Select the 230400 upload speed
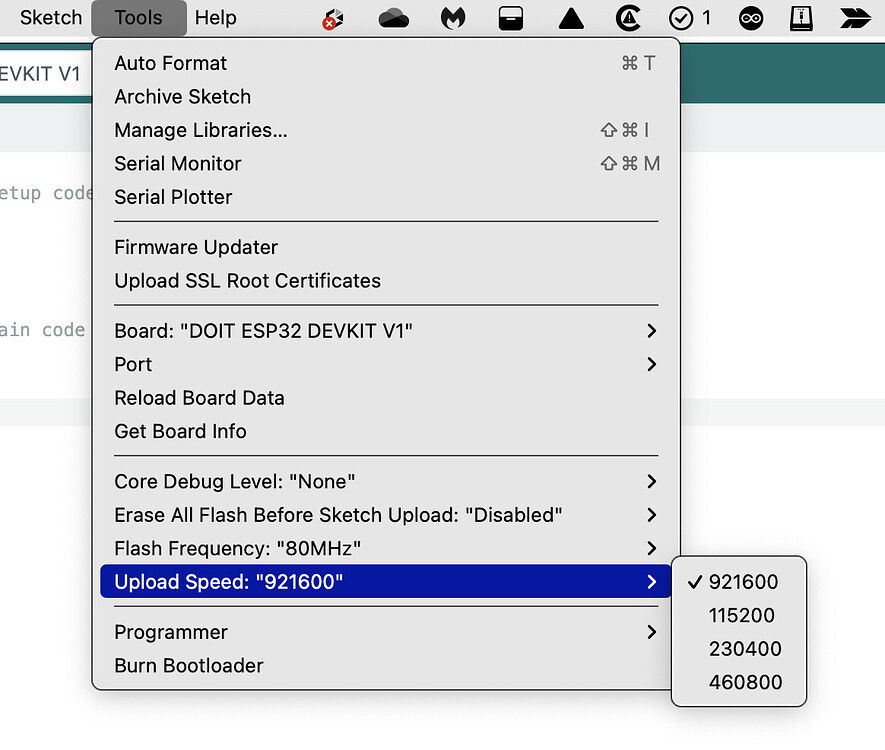Screen dimensions: 885x750 (x=741, y=649)
